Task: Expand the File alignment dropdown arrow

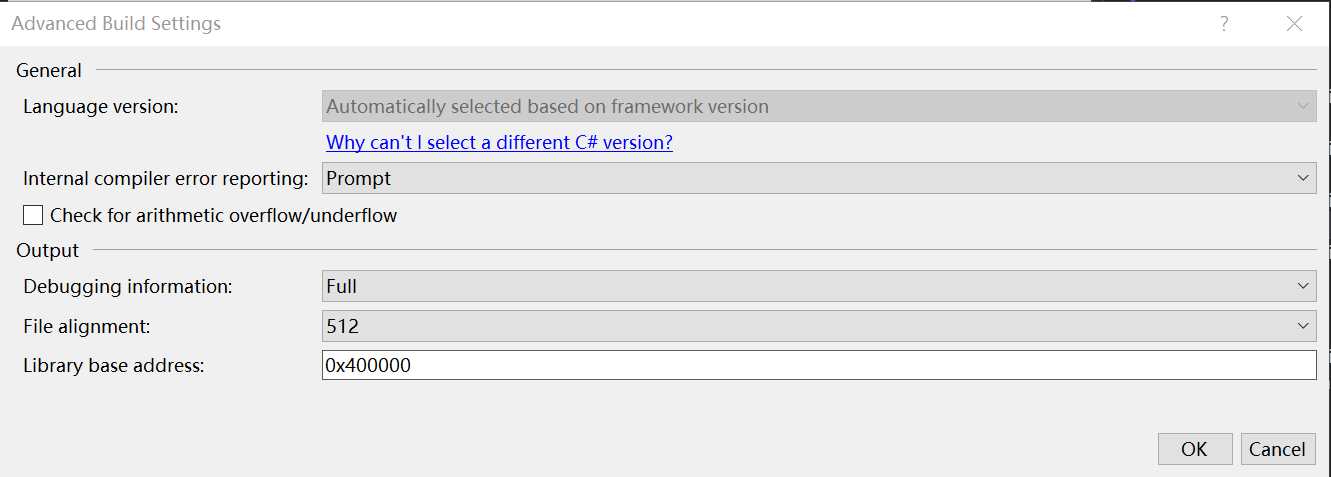Action: [x=1303, y=326]
